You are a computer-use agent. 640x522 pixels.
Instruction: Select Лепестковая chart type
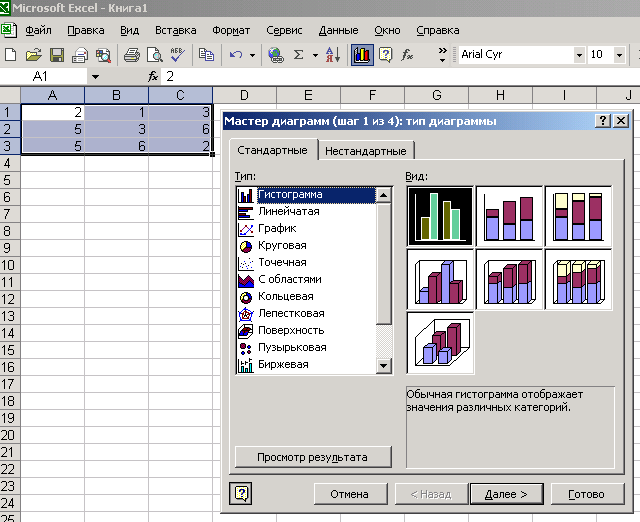pyautogui.click(x=306, y=313)
